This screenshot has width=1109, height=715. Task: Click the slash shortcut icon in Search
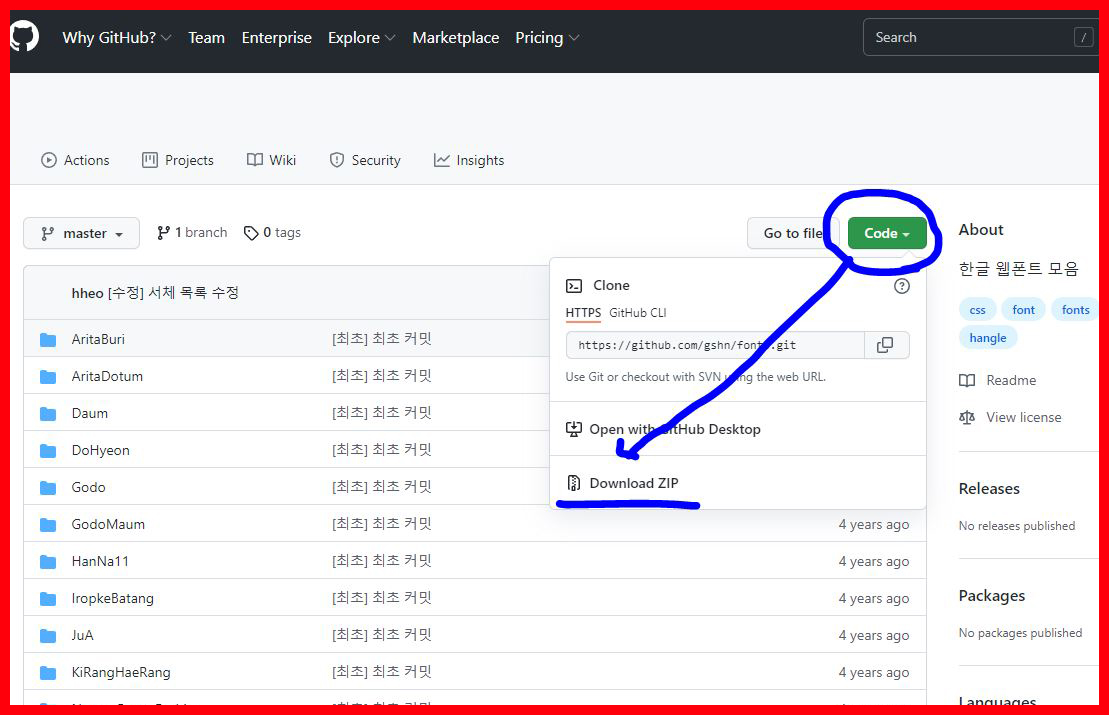[x=1084, y=37]
